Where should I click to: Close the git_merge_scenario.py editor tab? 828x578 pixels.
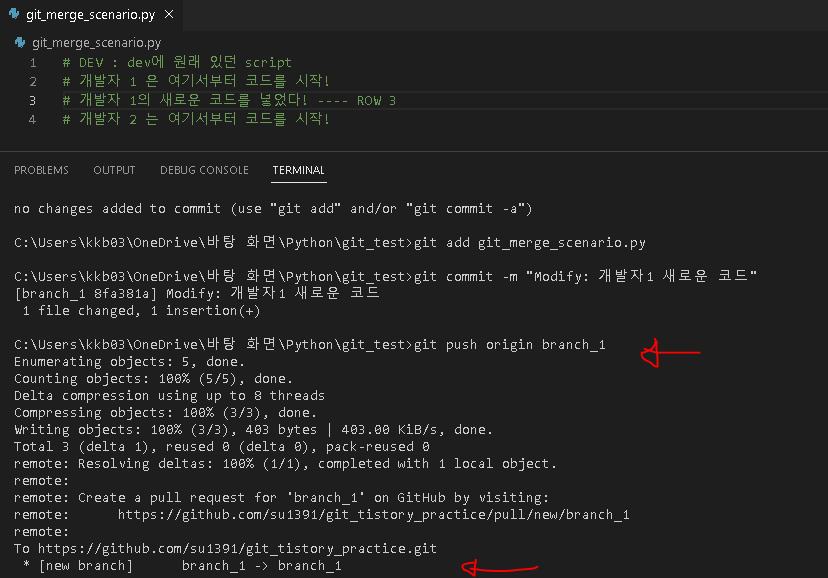click(169, 14)
